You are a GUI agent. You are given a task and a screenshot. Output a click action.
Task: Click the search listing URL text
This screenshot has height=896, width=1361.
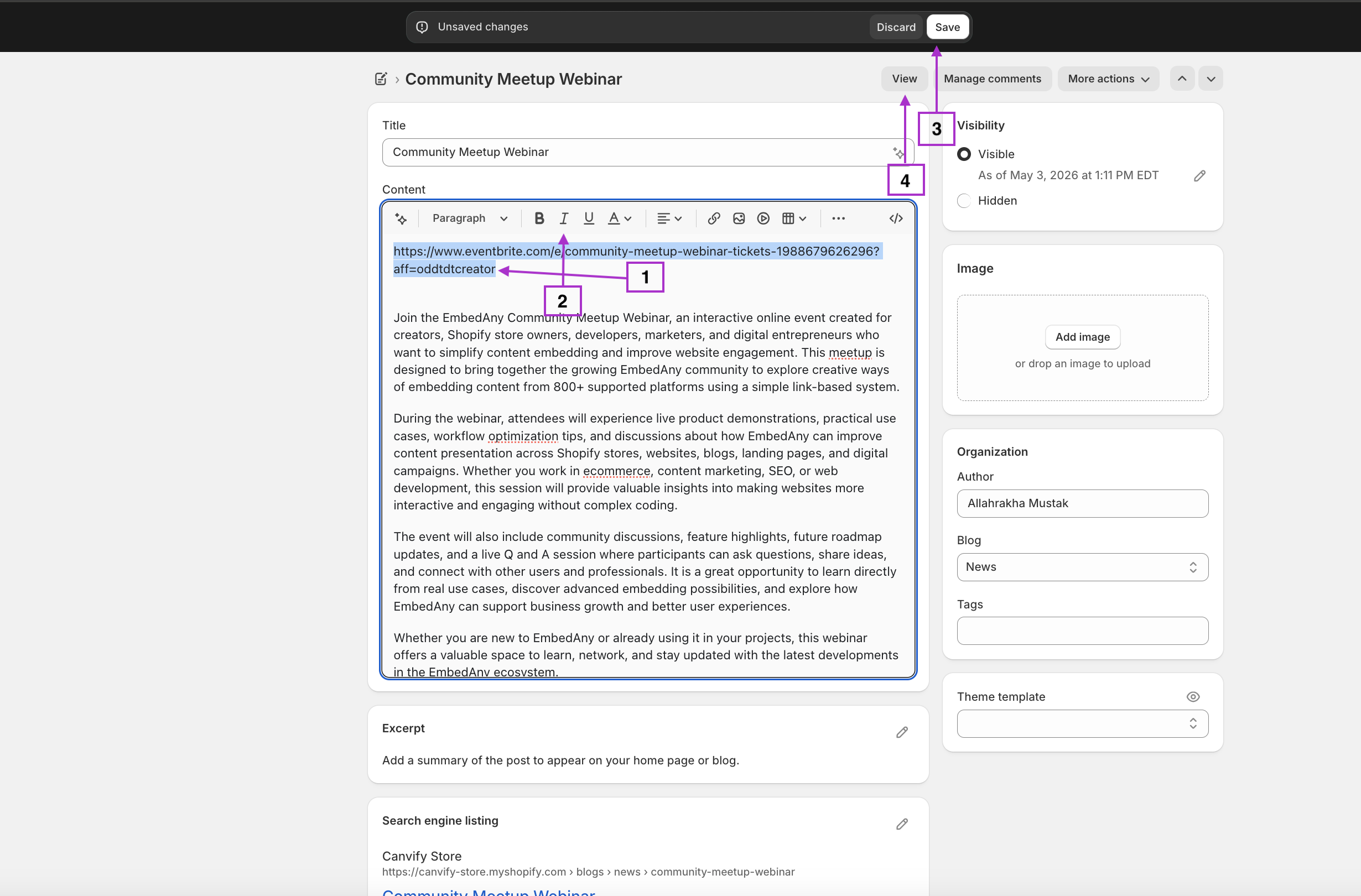pos(589,872)
